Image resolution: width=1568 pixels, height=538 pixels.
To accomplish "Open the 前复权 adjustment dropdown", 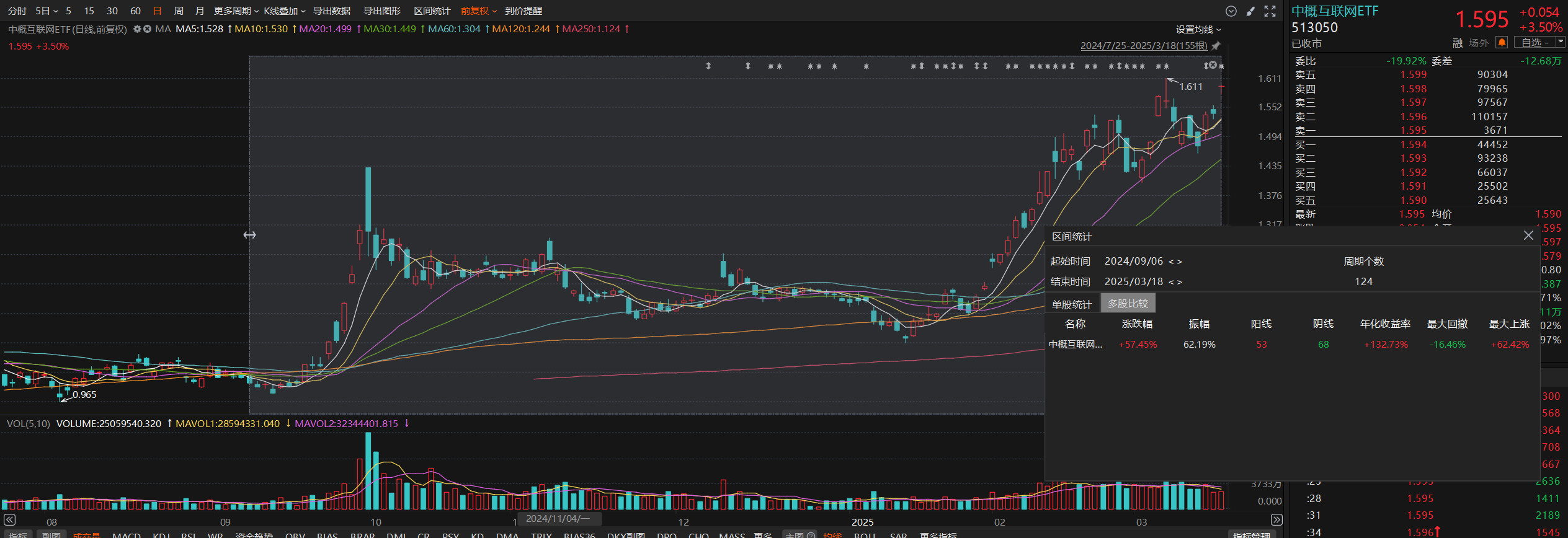I will [x=479, y=11].
